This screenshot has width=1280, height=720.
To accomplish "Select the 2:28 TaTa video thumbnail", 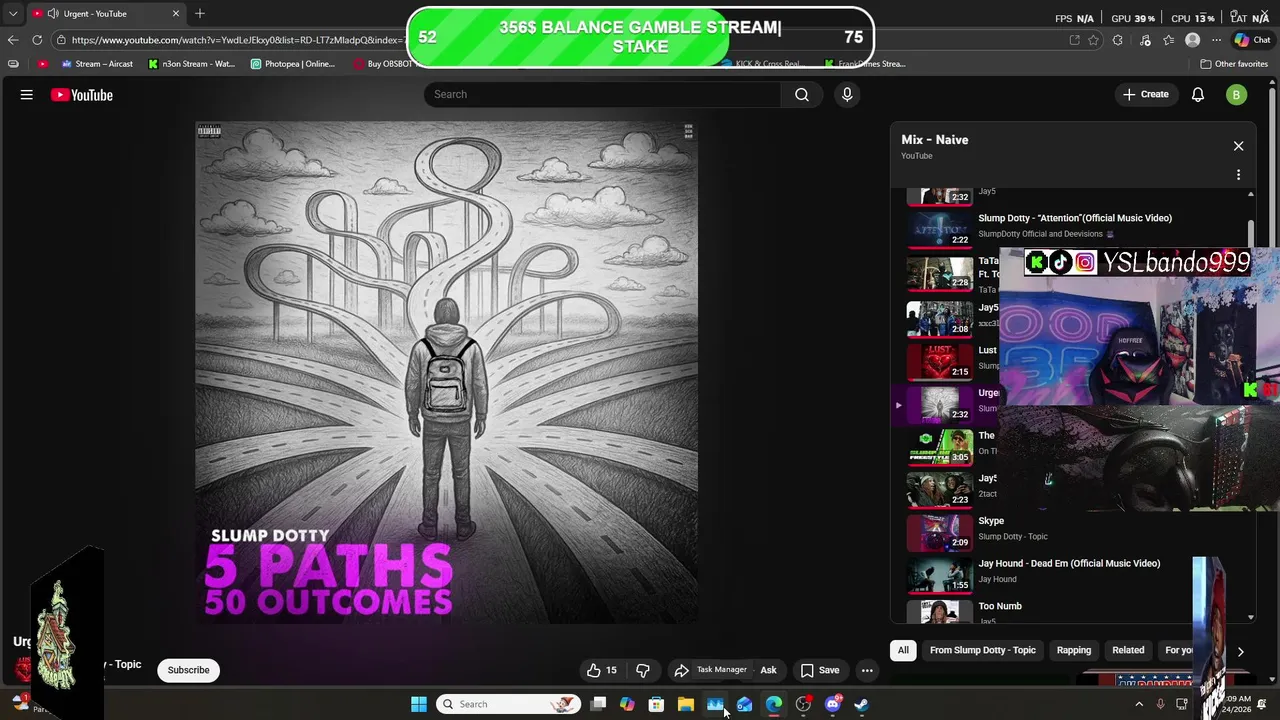I will pos(940,272).
